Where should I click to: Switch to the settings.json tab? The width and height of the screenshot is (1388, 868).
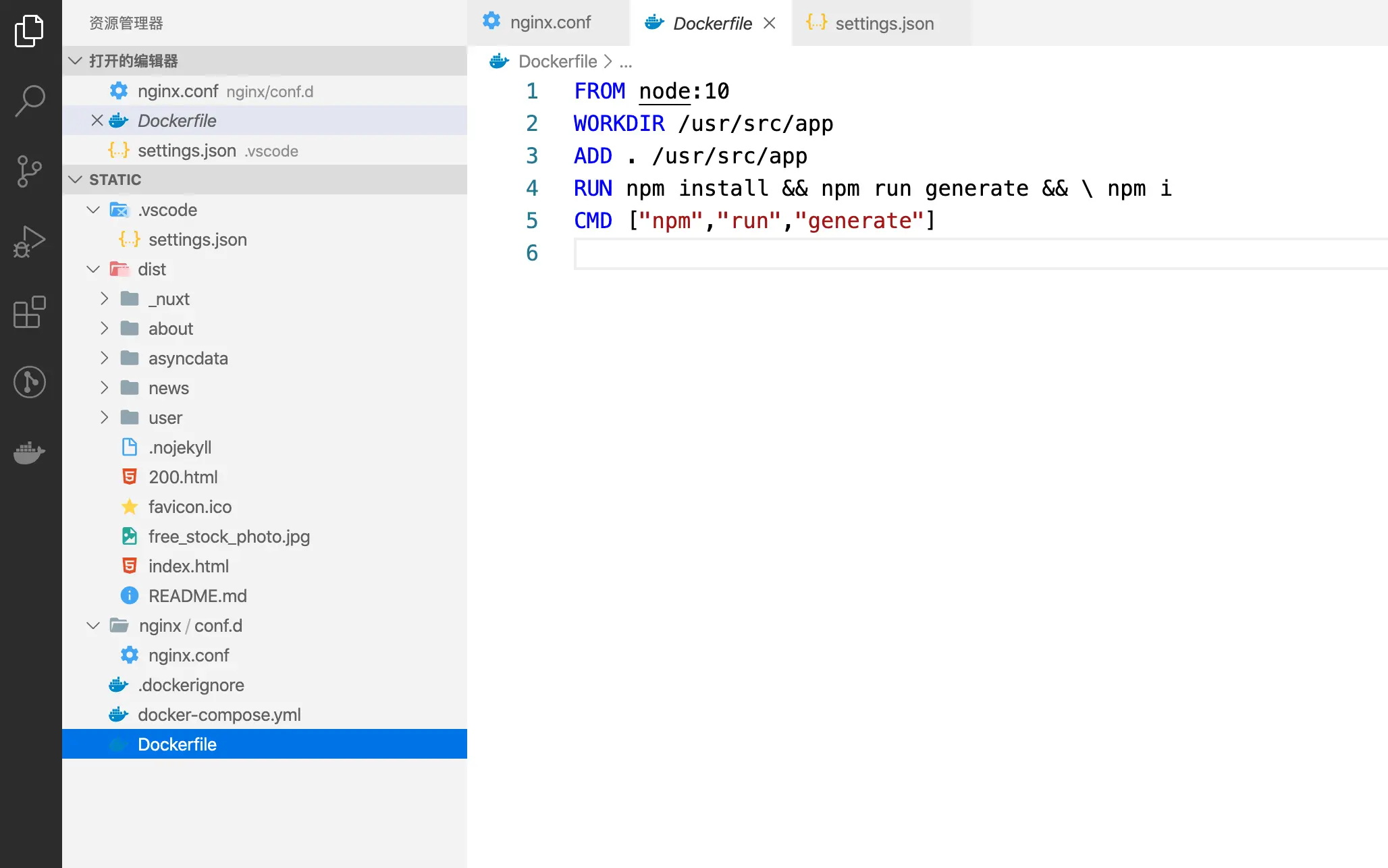click(x=884, y=24)
